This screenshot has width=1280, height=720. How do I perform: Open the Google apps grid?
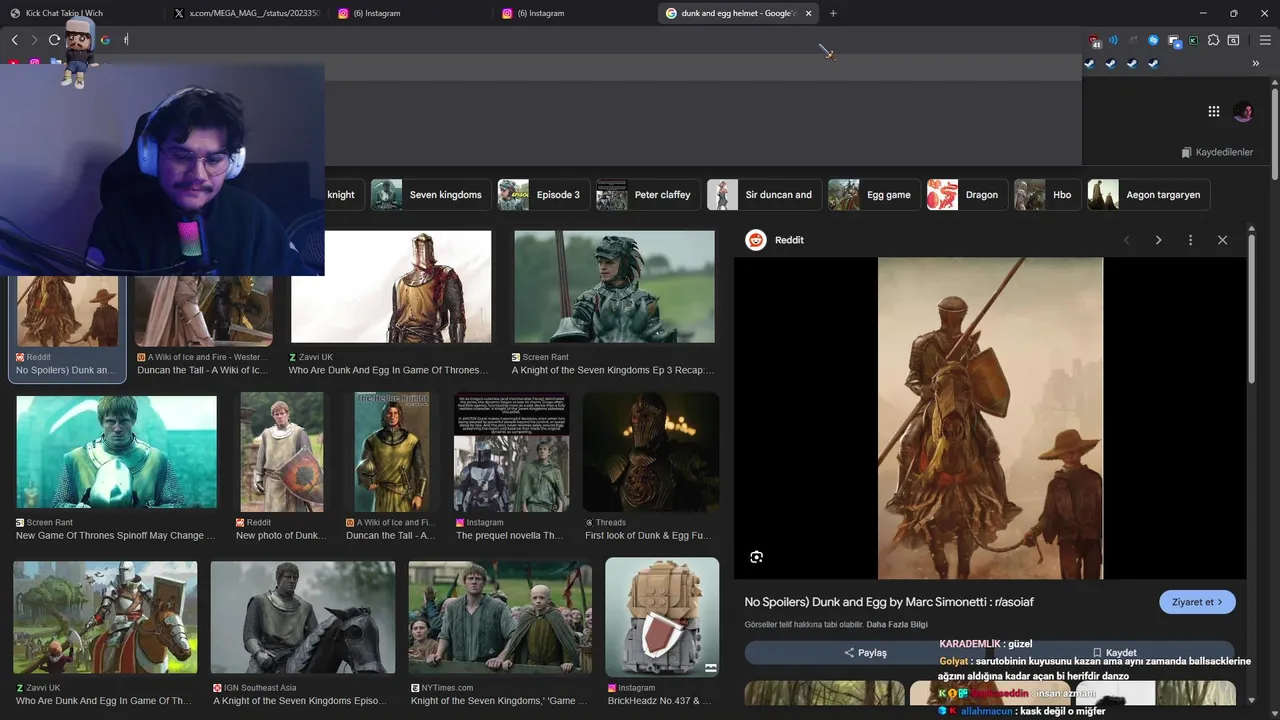pyautogui.click(x=1213, y=112)
